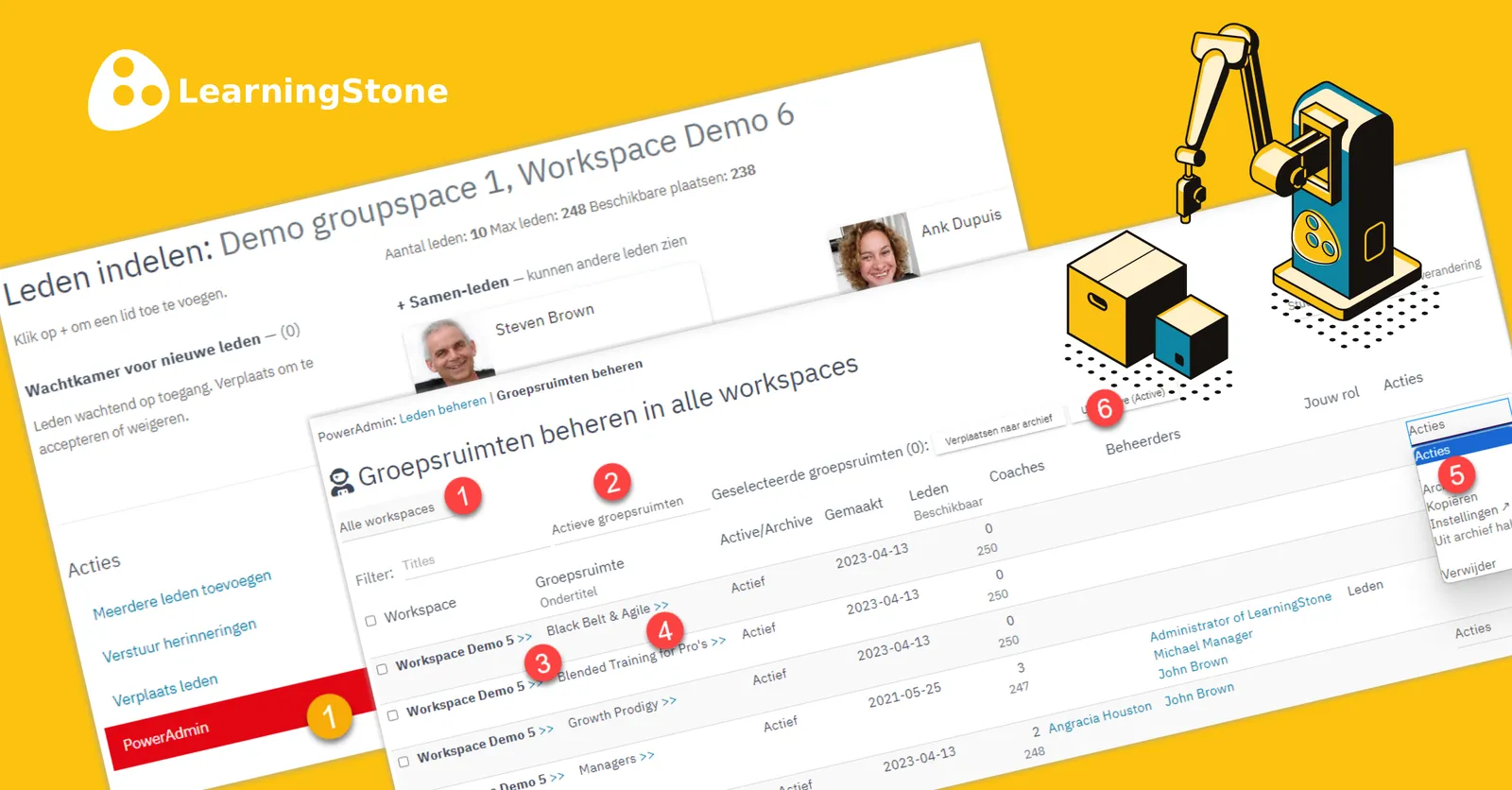Open the >> arrows after Managers
The image size is (1512, 790).
coord(646,757)
